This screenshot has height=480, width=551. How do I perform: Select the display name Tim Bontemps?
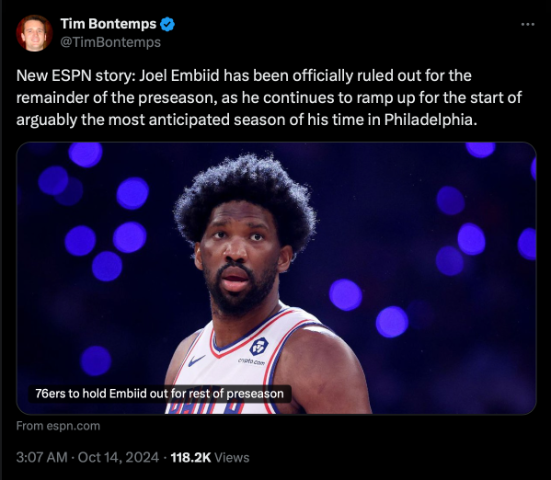click(108, 24)
